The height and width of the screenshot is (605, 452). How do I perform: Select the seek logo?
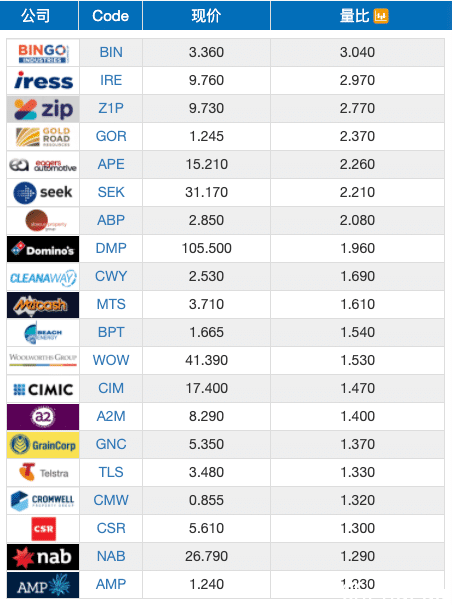[x=43, y=193]
